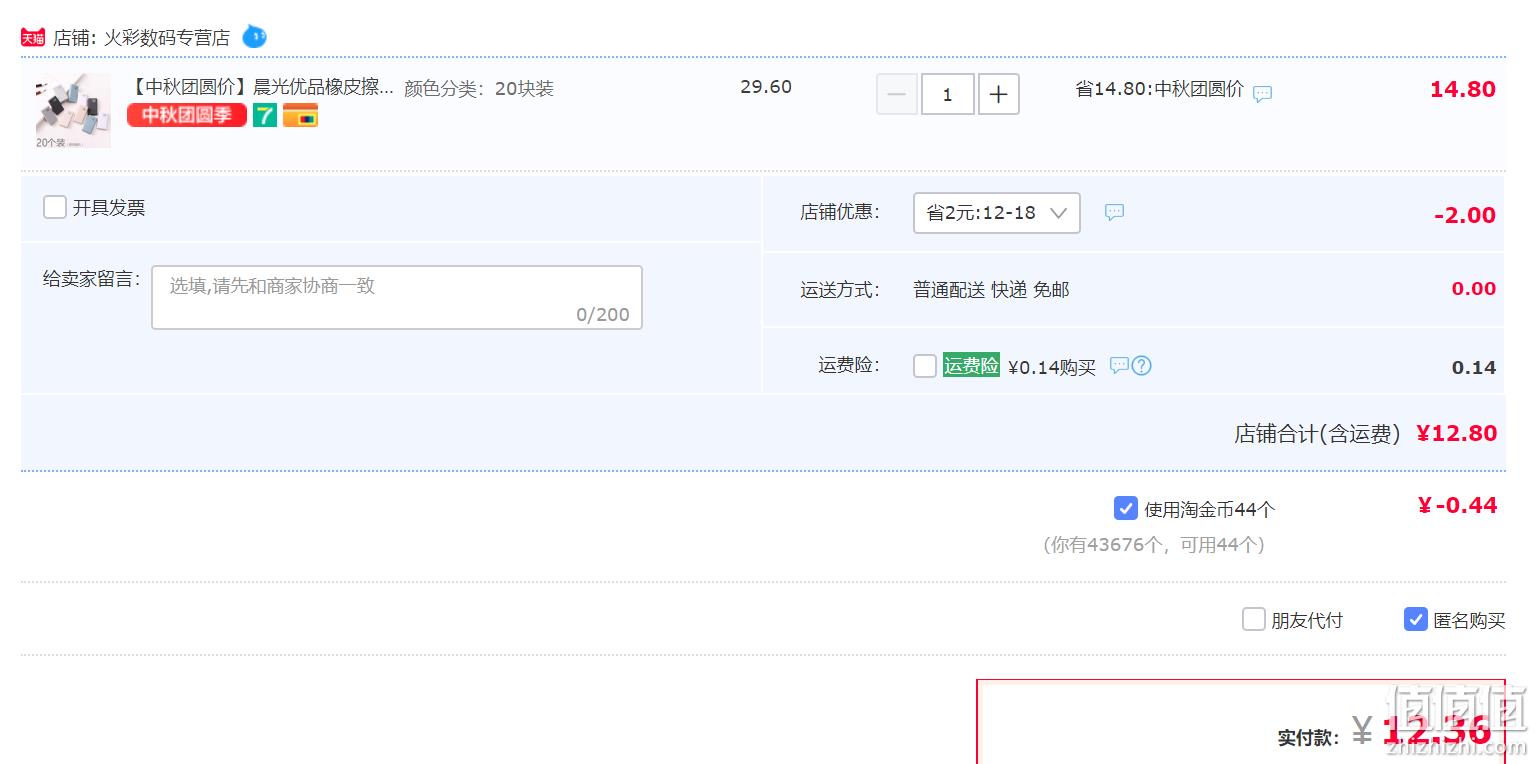Click the 颜色分类: 20块装 text
The image size is (1536, 764).
coord(479,88)
